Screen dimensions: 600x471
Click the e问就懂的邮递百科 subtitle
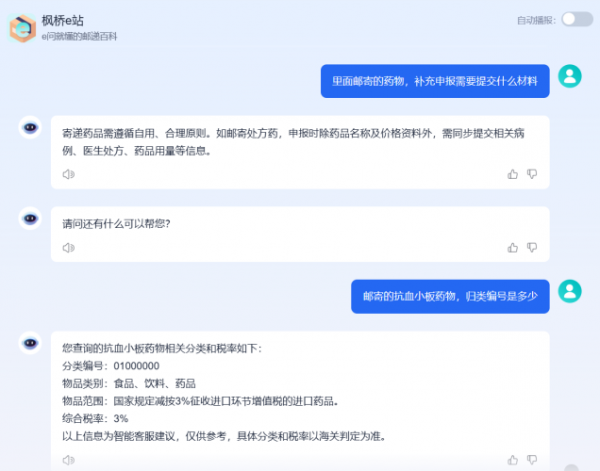[x=87, y=35]
